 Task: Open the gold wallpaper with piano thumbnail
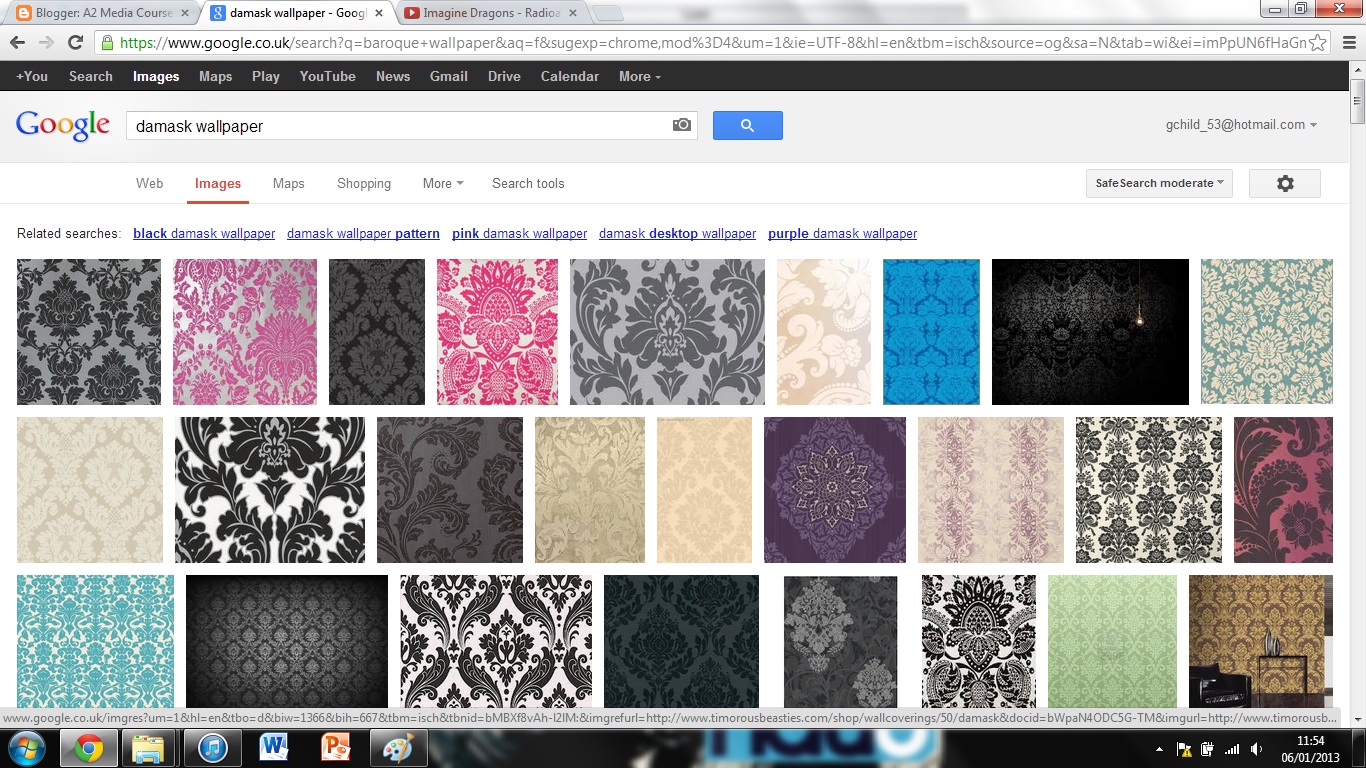[x=1261, y=642]
